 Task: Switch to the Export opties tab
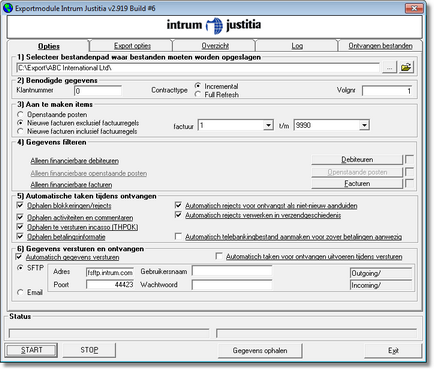click(x=132, y=46)
